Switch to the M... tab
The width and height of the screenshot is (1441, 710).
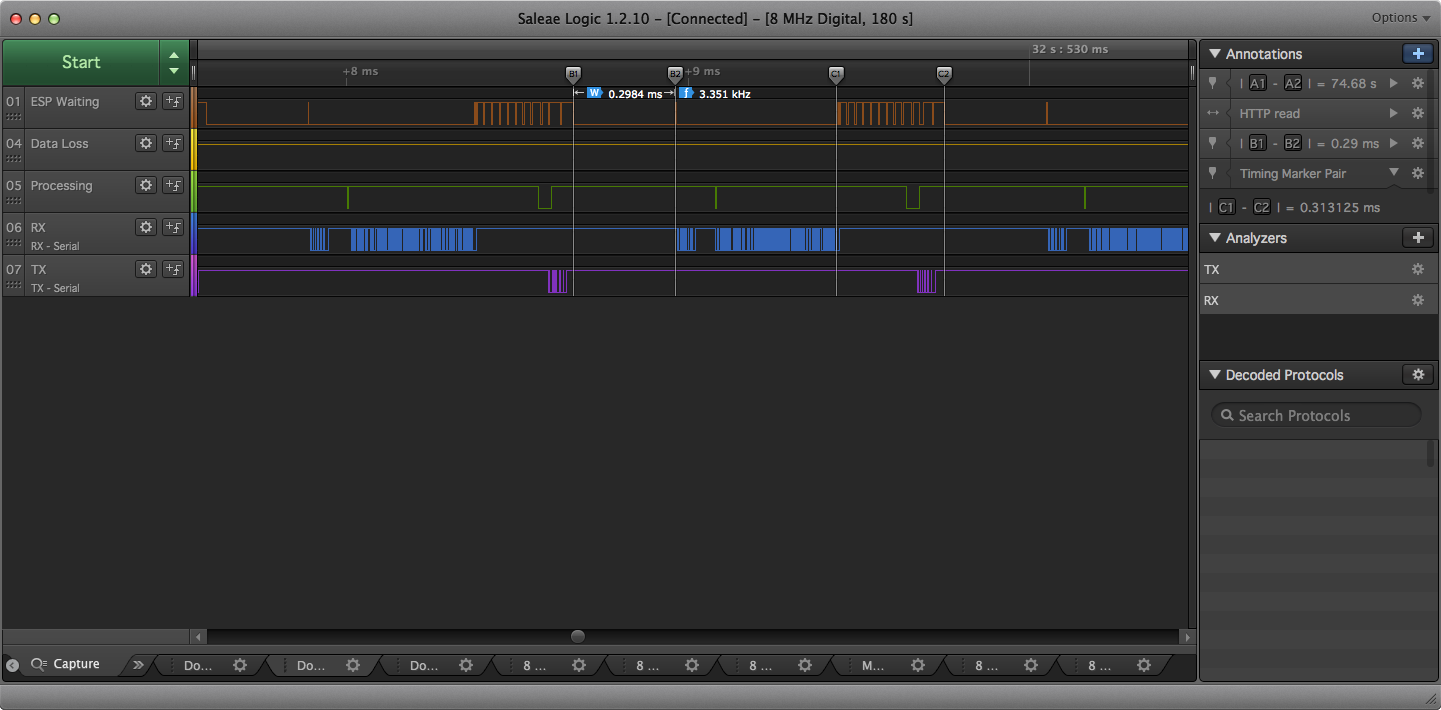coord(873,665)
